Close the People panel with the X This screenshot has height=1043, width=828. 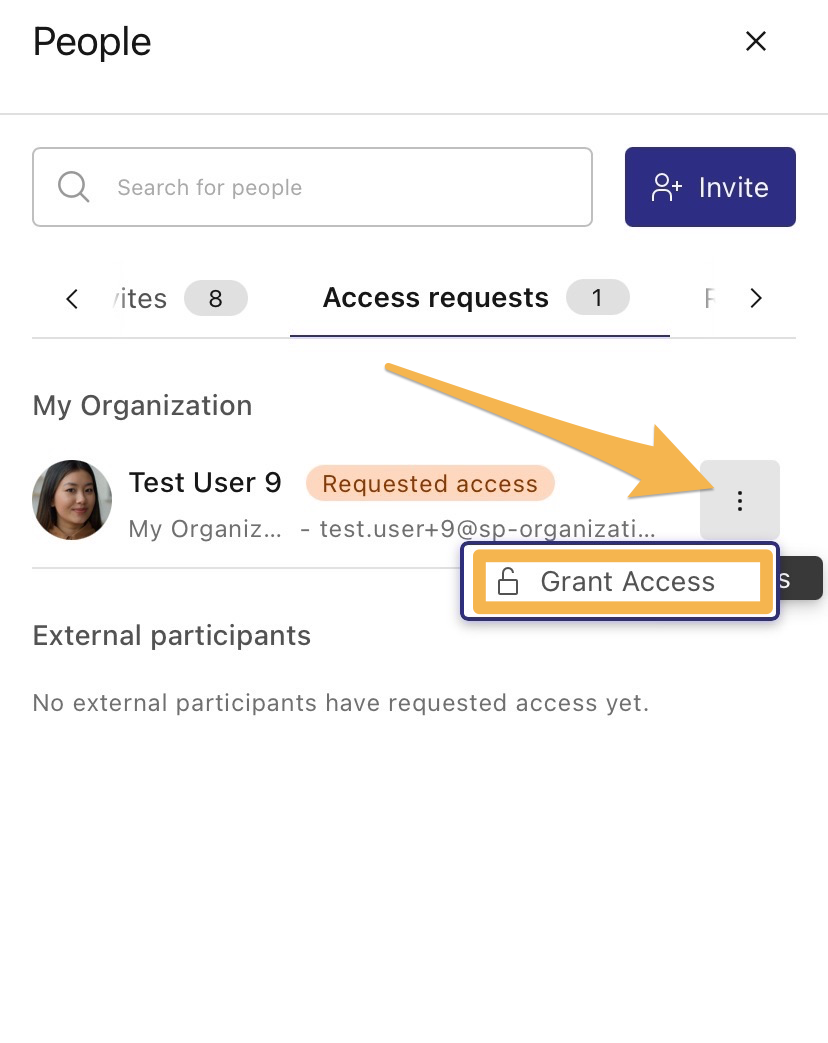click(x=755, y=41)
